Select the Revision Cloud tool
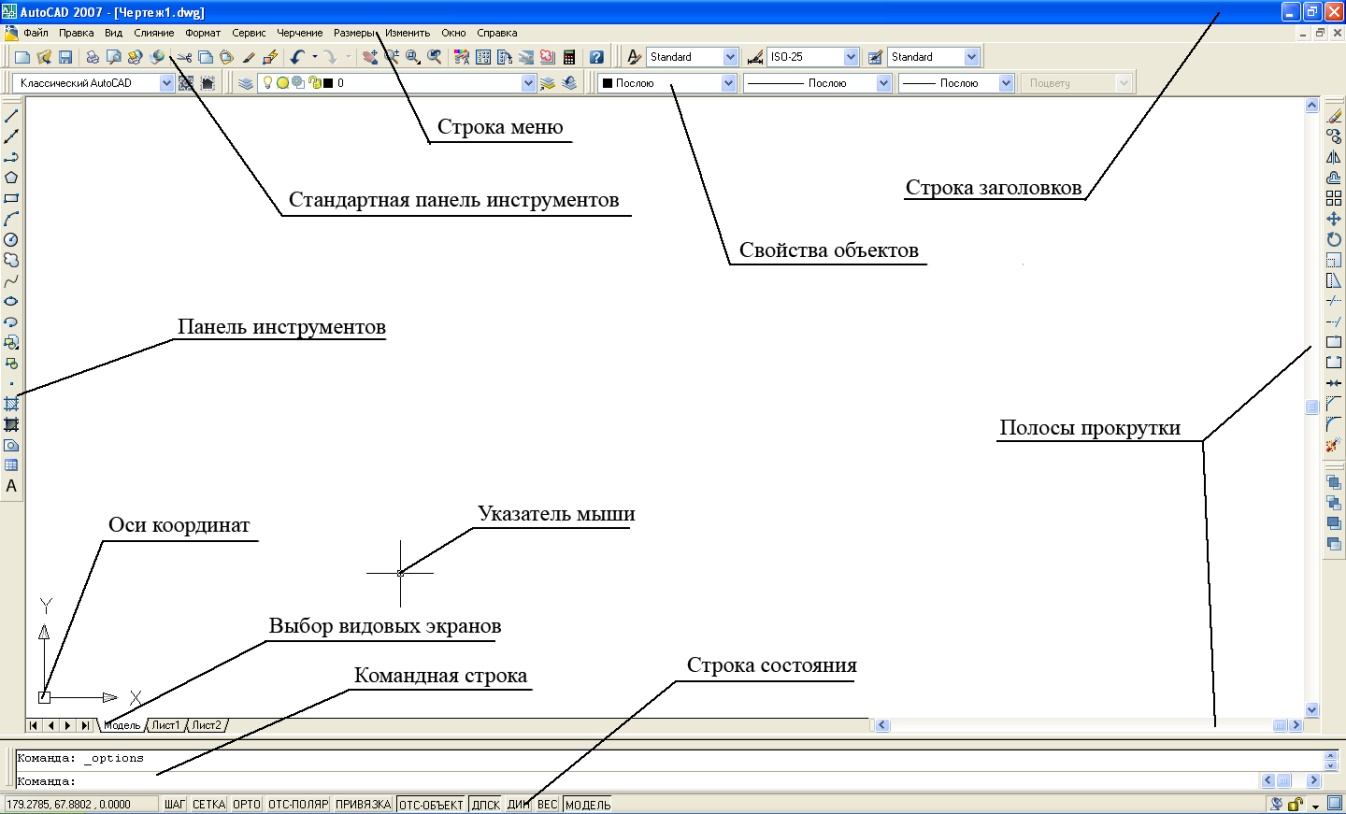The width and height of the screenshot is (1346, 814). coord(12,259)
